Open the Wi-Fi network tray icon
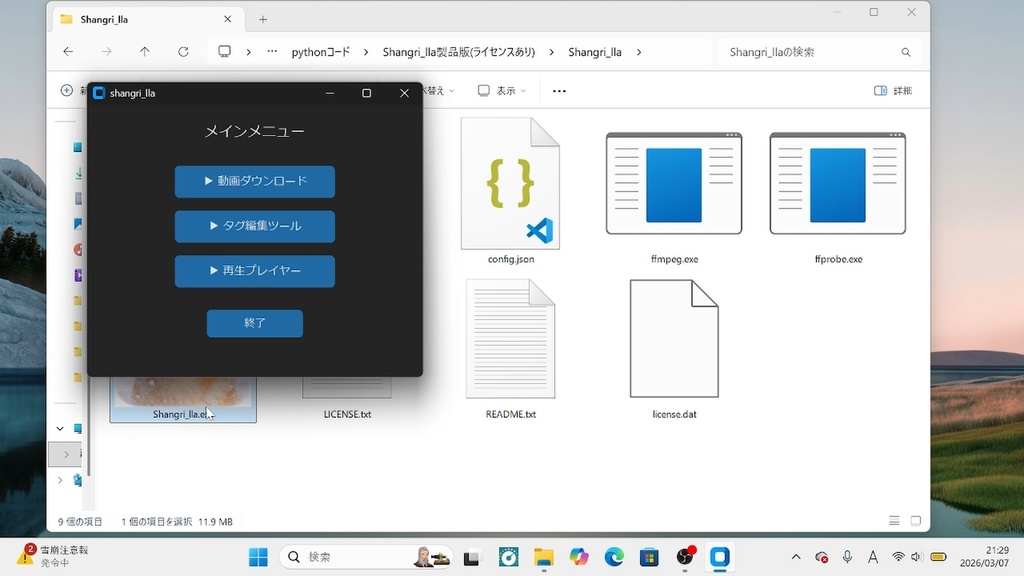Screen dimensions: 1024x576 (x=899, y=557)
